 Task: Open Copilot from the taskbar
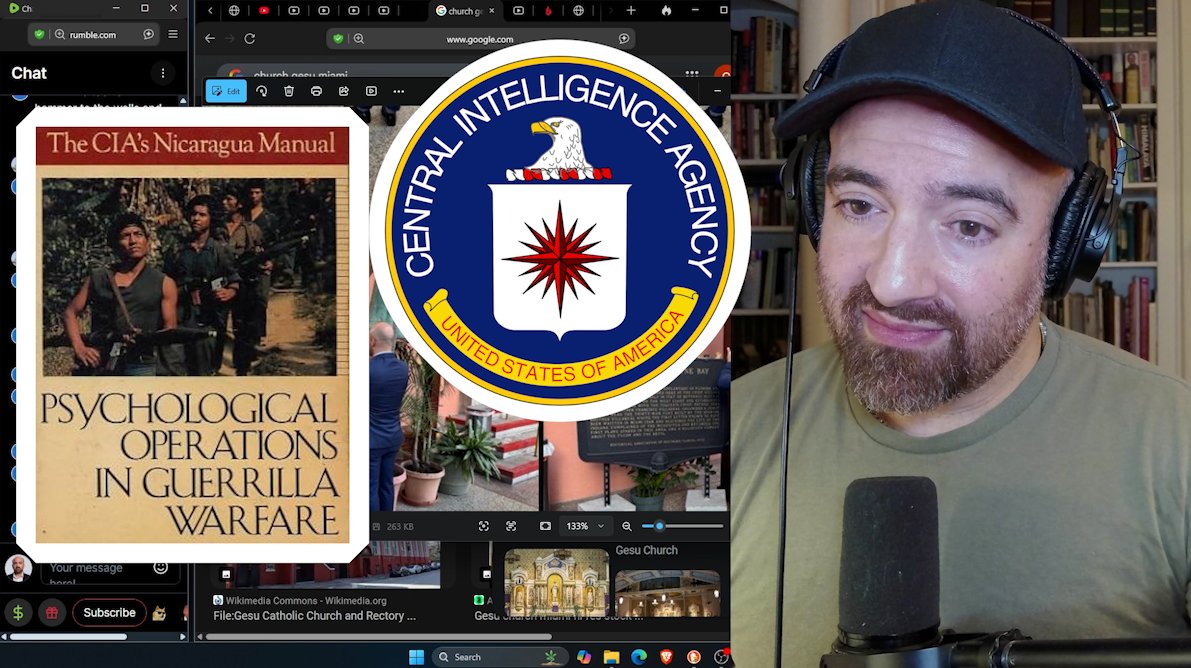click(x=583, y=657)
